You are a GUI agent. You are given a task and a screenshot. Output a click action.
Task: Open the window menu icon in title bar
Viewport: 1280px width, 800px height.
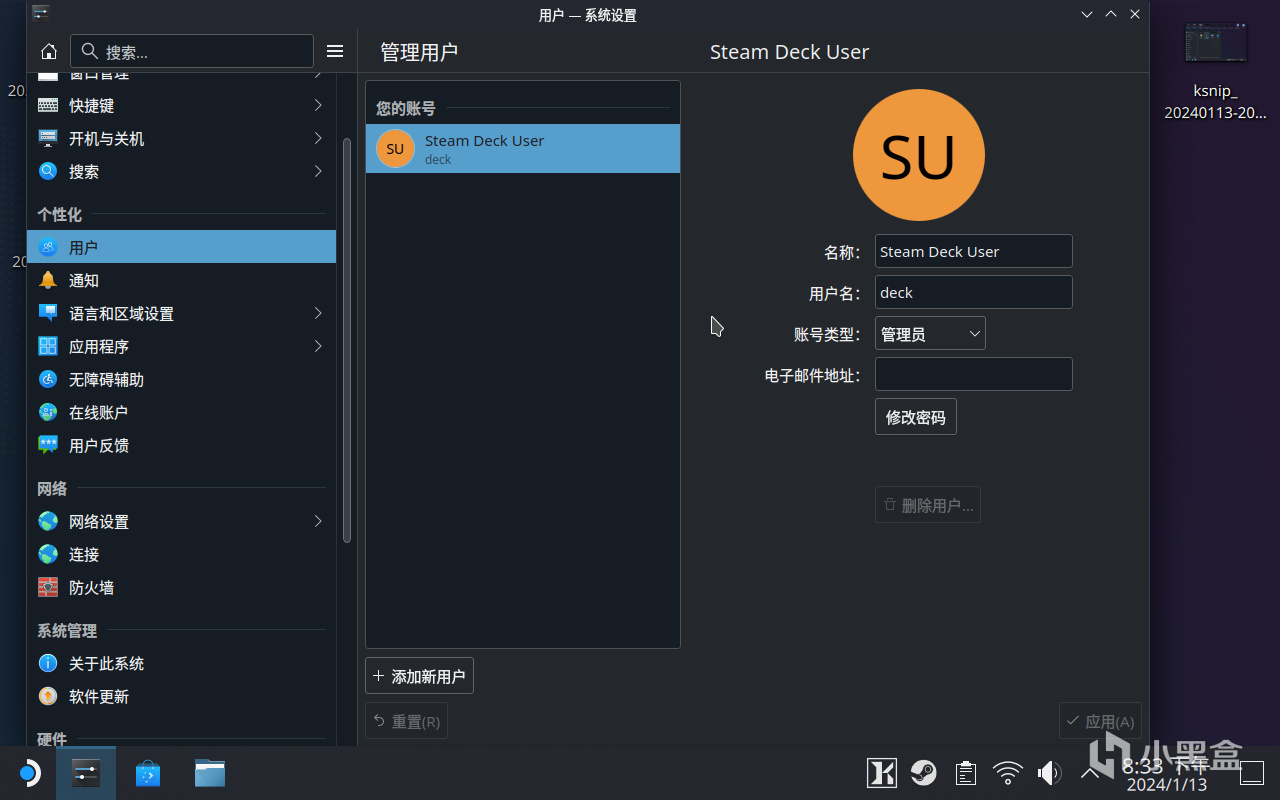[40, 13]
